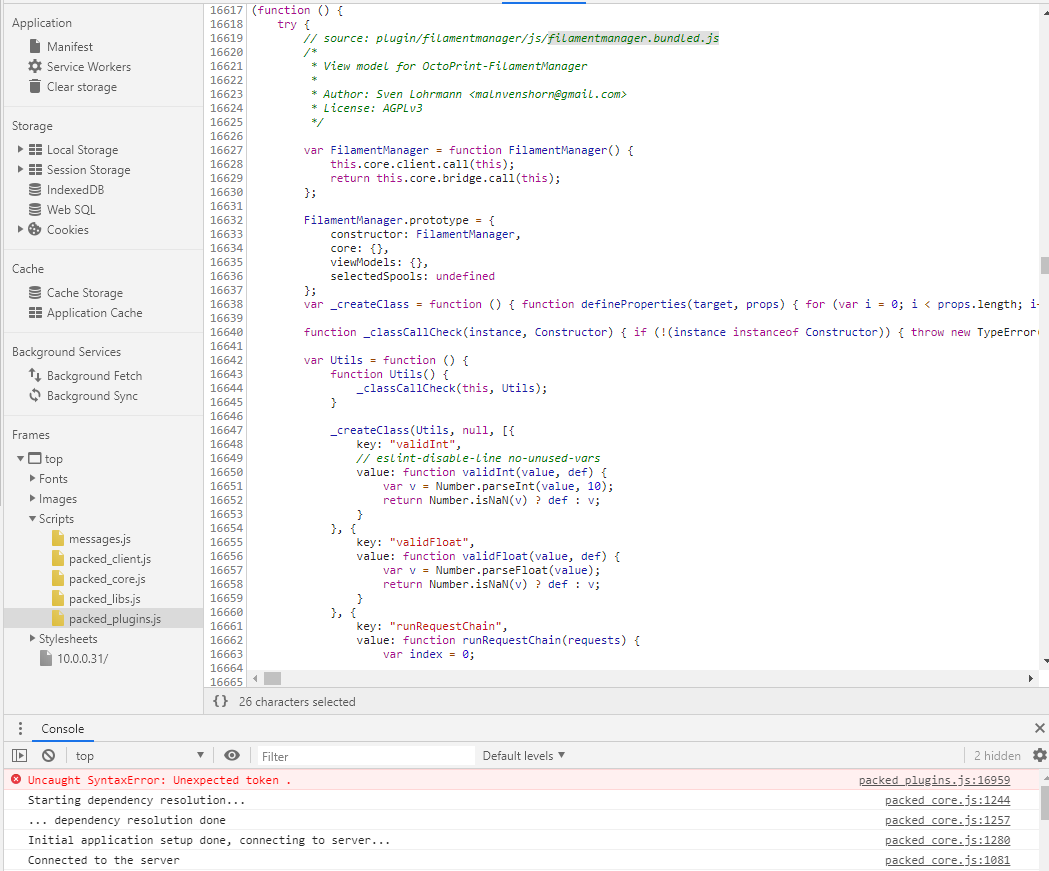Image resolution: width=1049 pixels, height=871 pixels.
Task: Select the Background Sync entry
Action: pyautogui.click(x=92, y=395)
